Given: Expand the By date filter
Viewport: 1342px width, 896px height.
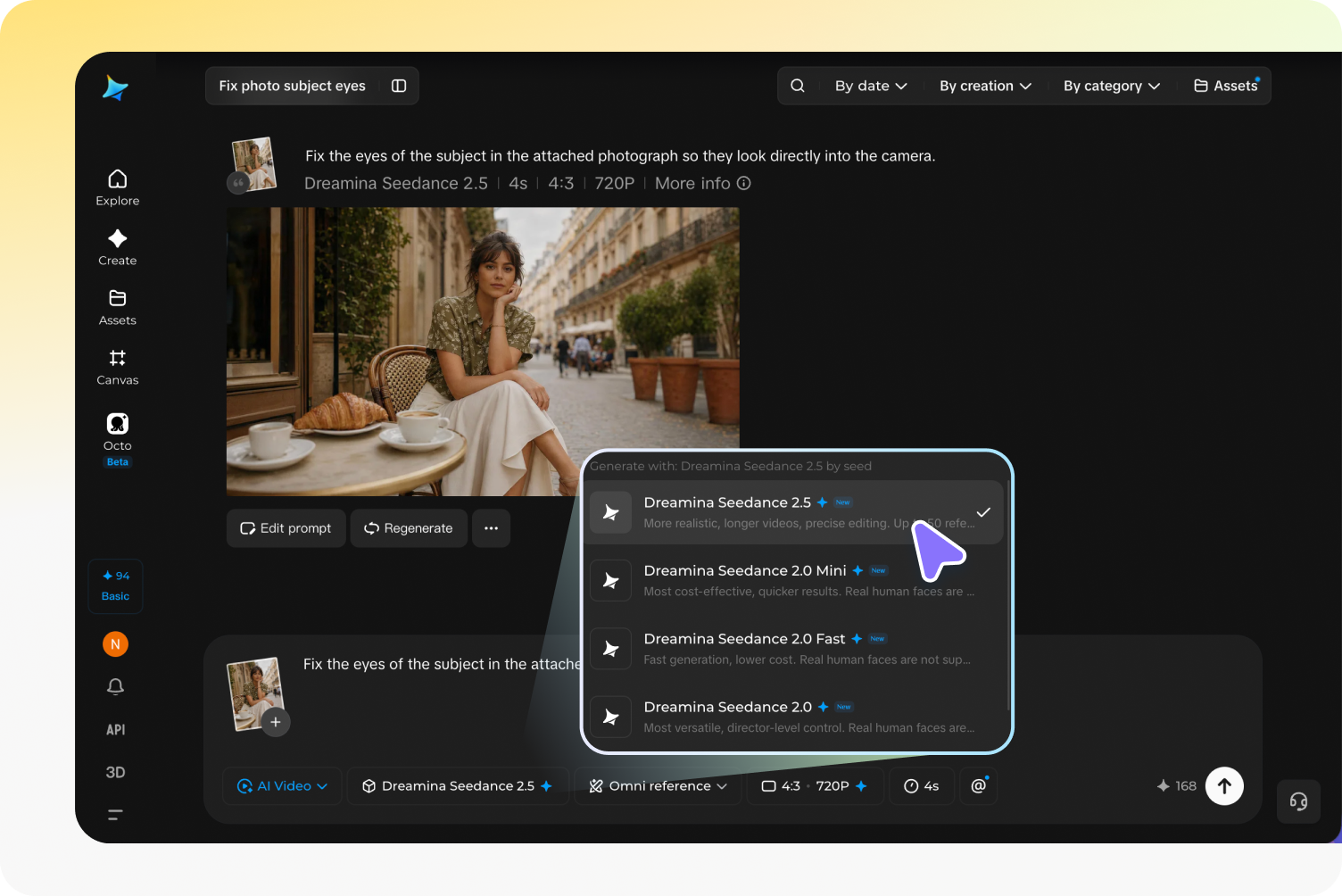Looking at the screenshot, I should click(x=871, y=86).
